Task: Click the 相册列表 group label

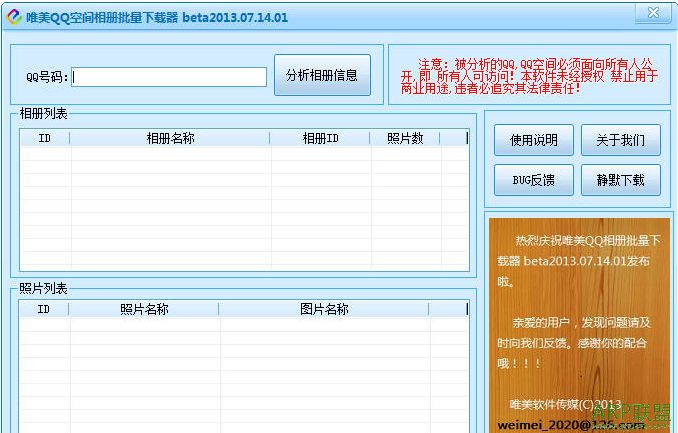Action: coord(44,114)
